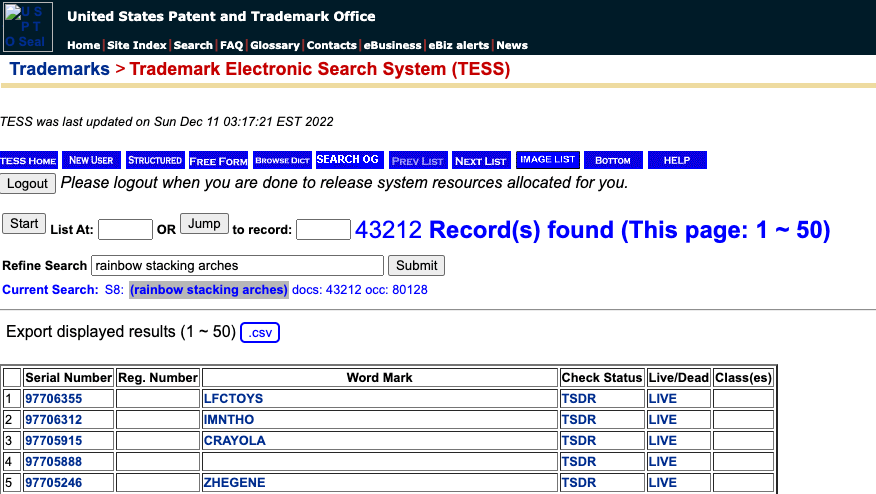Open the Image List view

(x=548, y=160)
